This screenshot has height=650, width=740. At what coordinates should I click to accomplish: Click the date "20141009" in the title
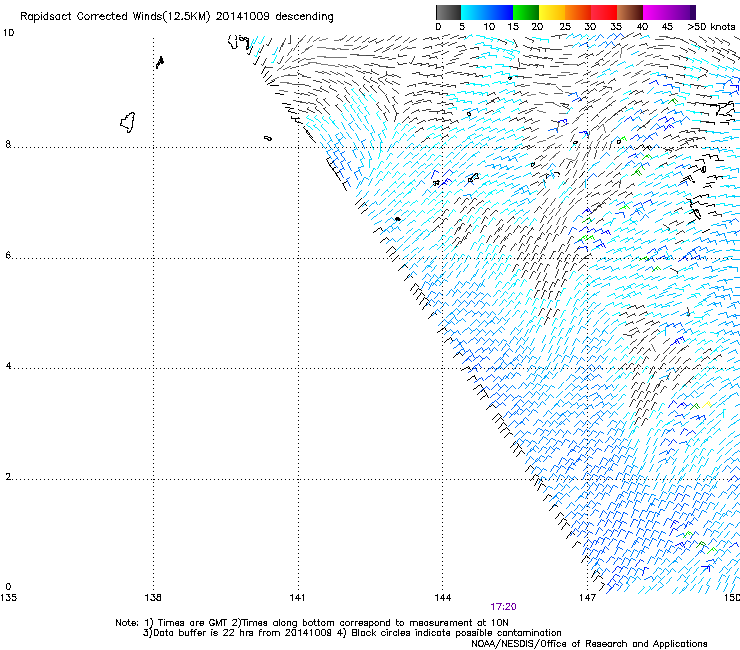[242, 17]
